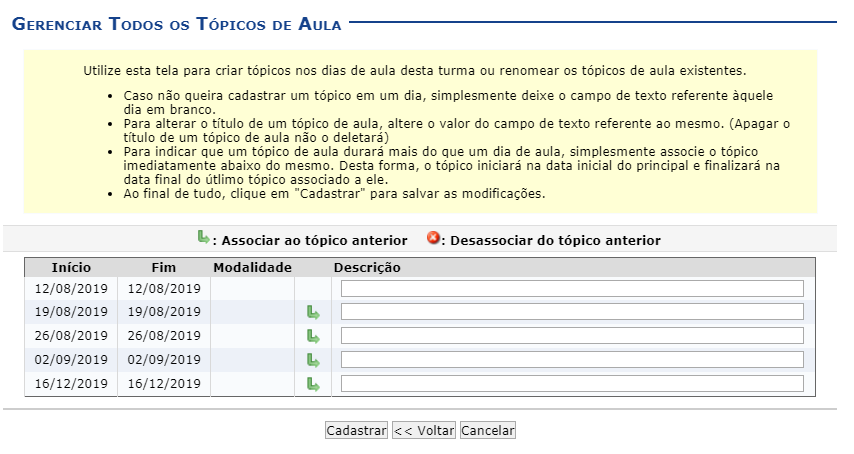
Task: Click green arrow icon in the legend
Action: tap(204, 239)
